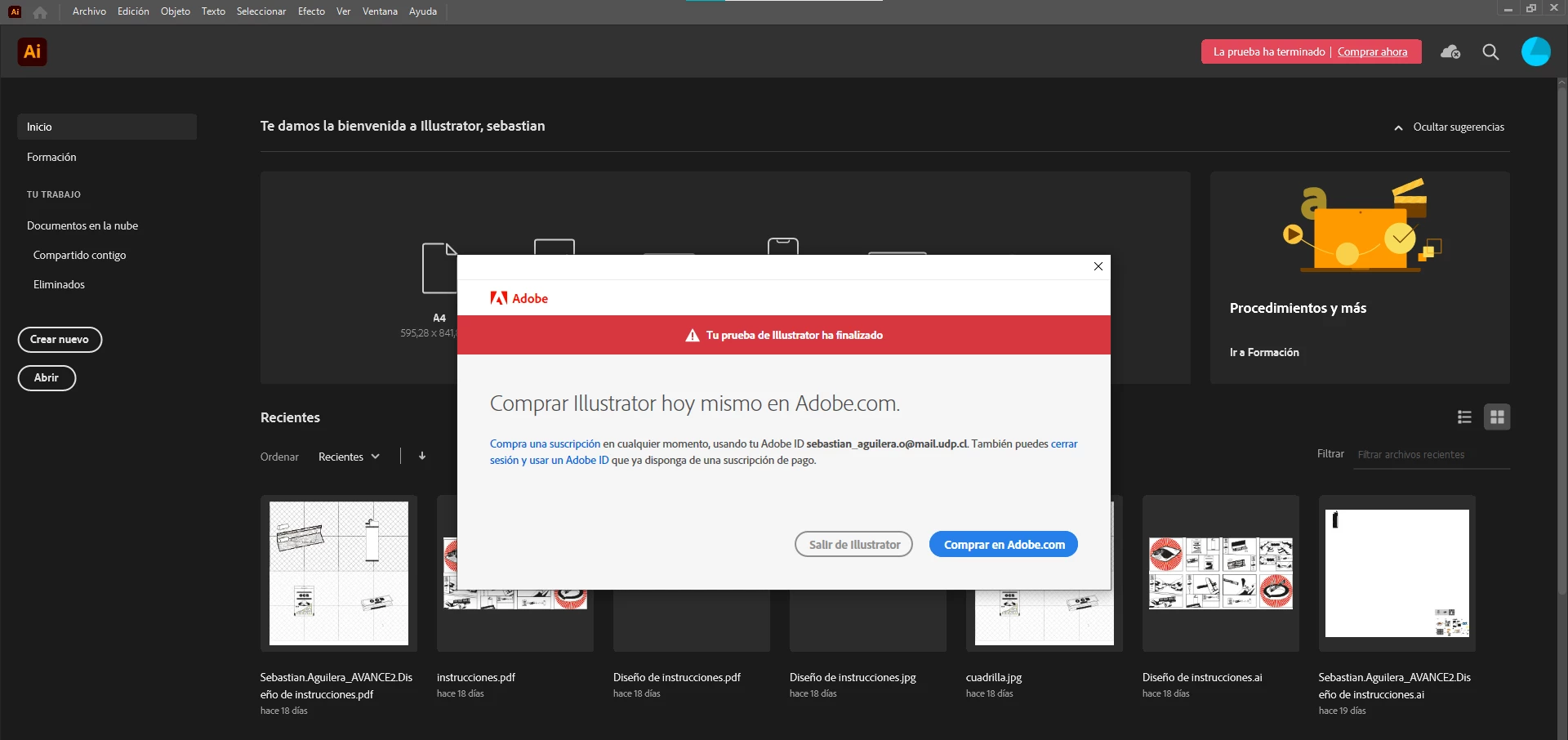This screenshot has height=740, width=1568.
Task: Click the Adobe logo in the dialog
Action: (x=519, y=298)
